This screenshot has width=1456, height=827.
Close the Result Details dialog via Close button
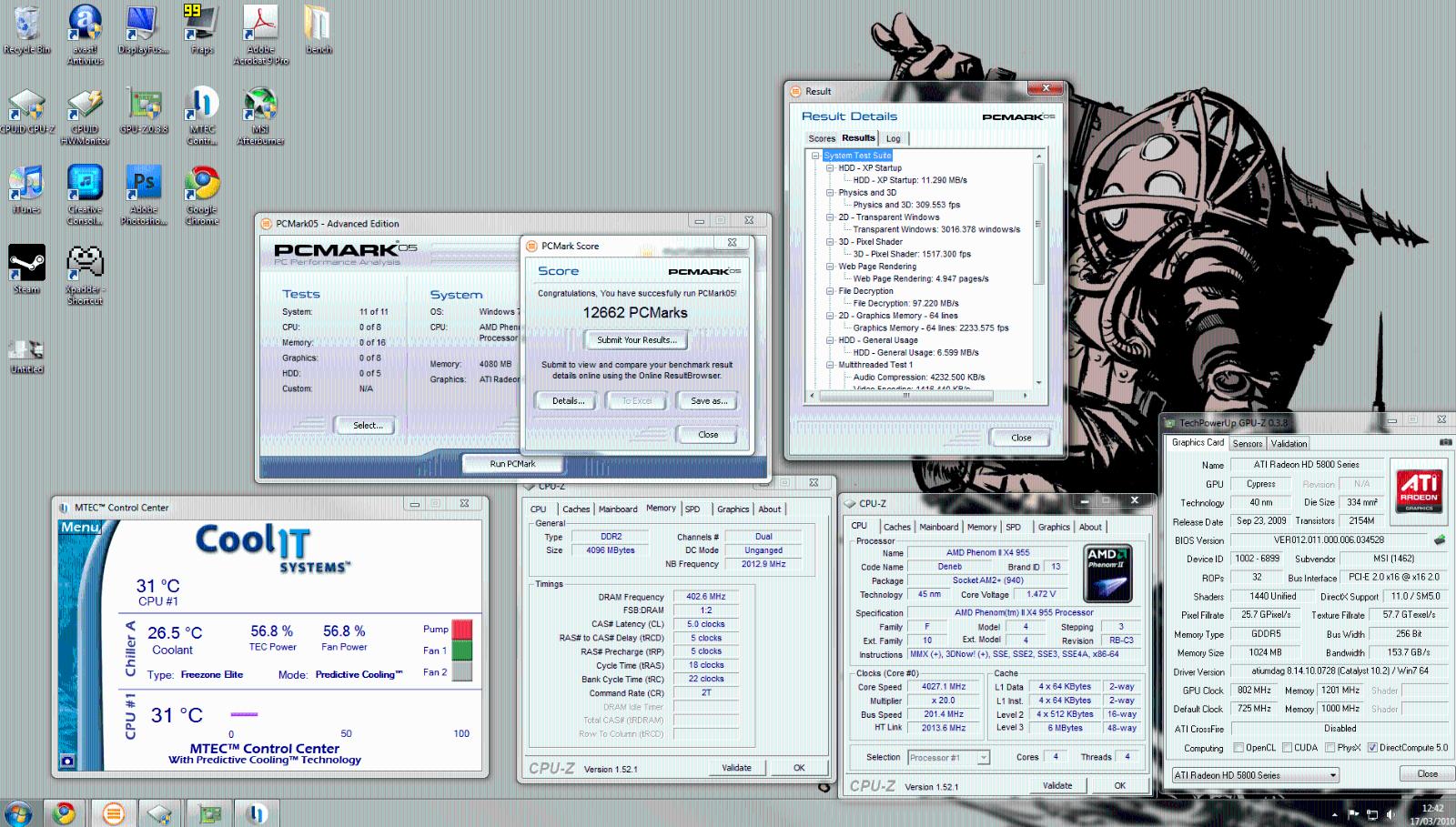pos(1021,438)
